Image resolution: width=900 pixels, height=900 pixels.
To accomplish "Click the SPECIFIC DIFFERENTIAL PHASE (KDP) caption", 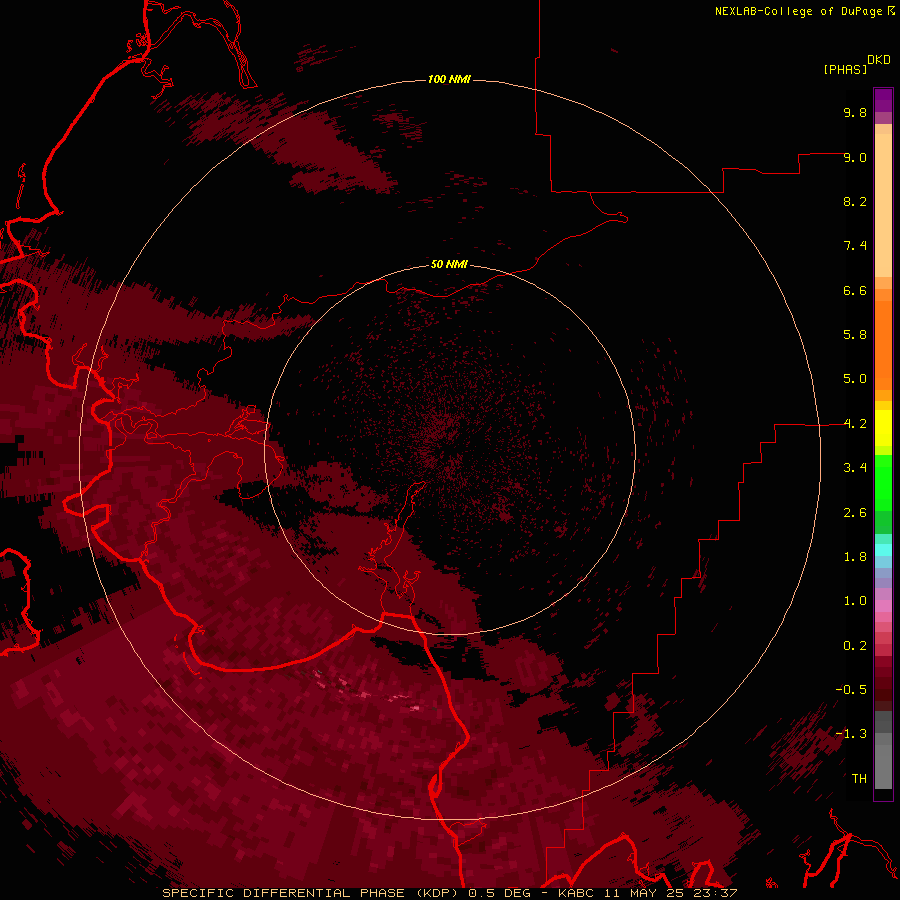I will [310, 893].
